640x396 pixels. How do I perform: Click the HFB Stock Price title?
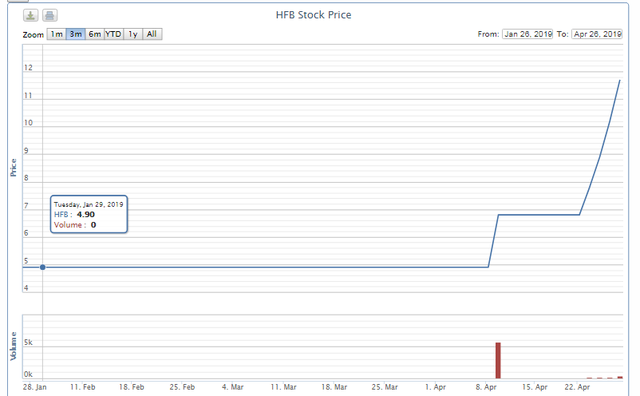[x=313, y=15]
